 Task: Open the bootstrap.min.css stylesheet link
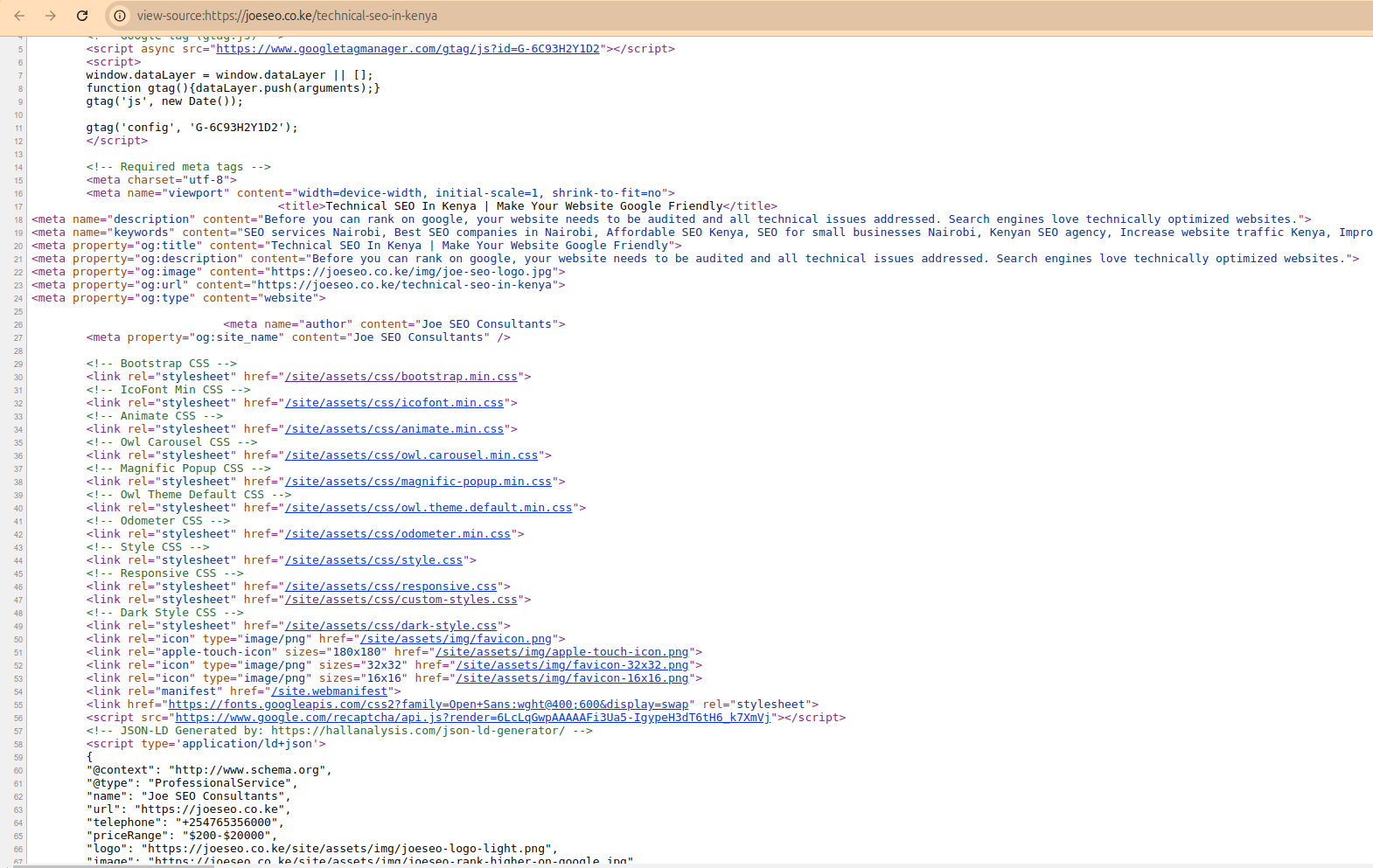pyautogui.click(x=401, y=377)
